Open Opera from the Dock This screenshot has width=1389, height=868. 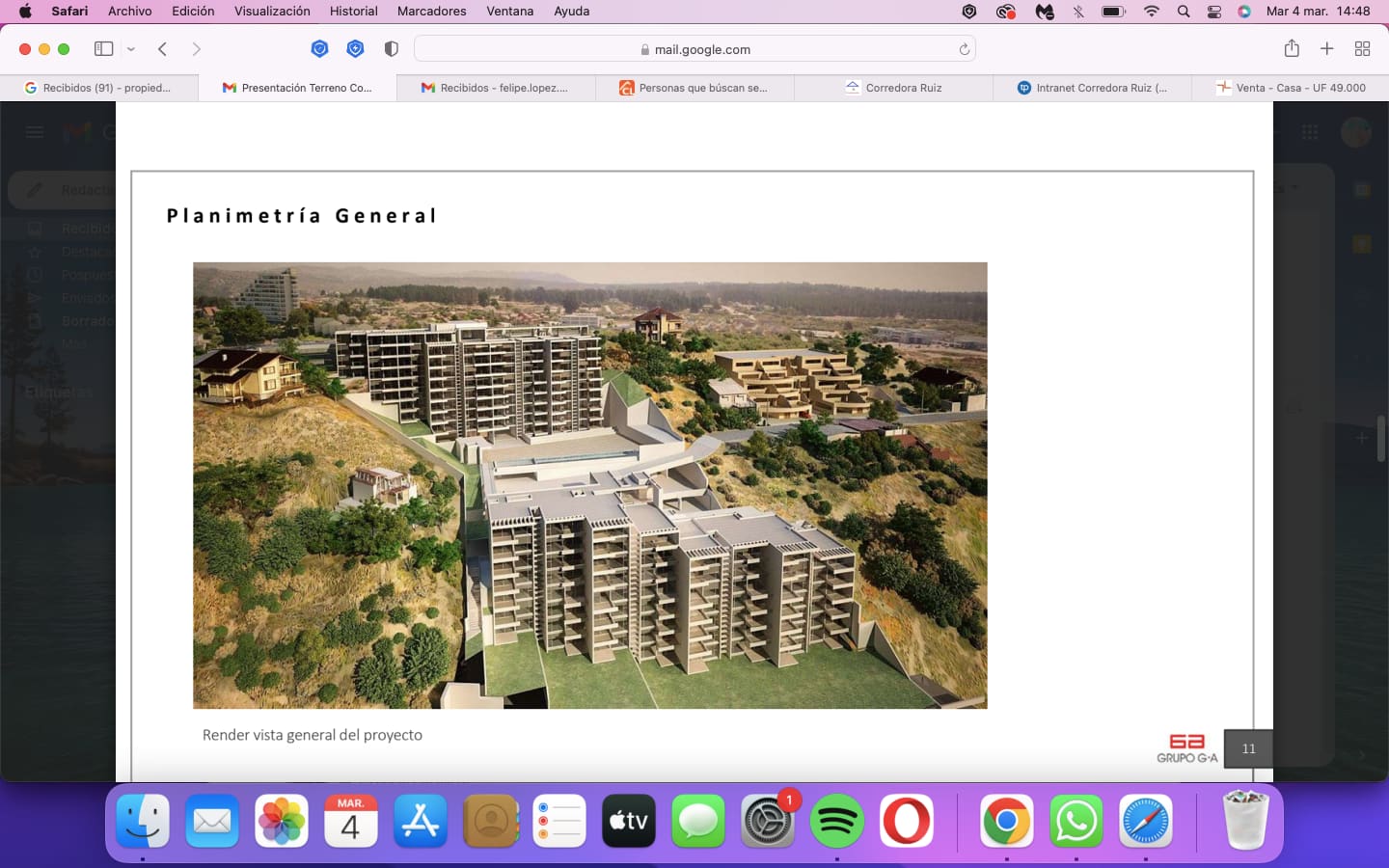(x=907, y=821)
